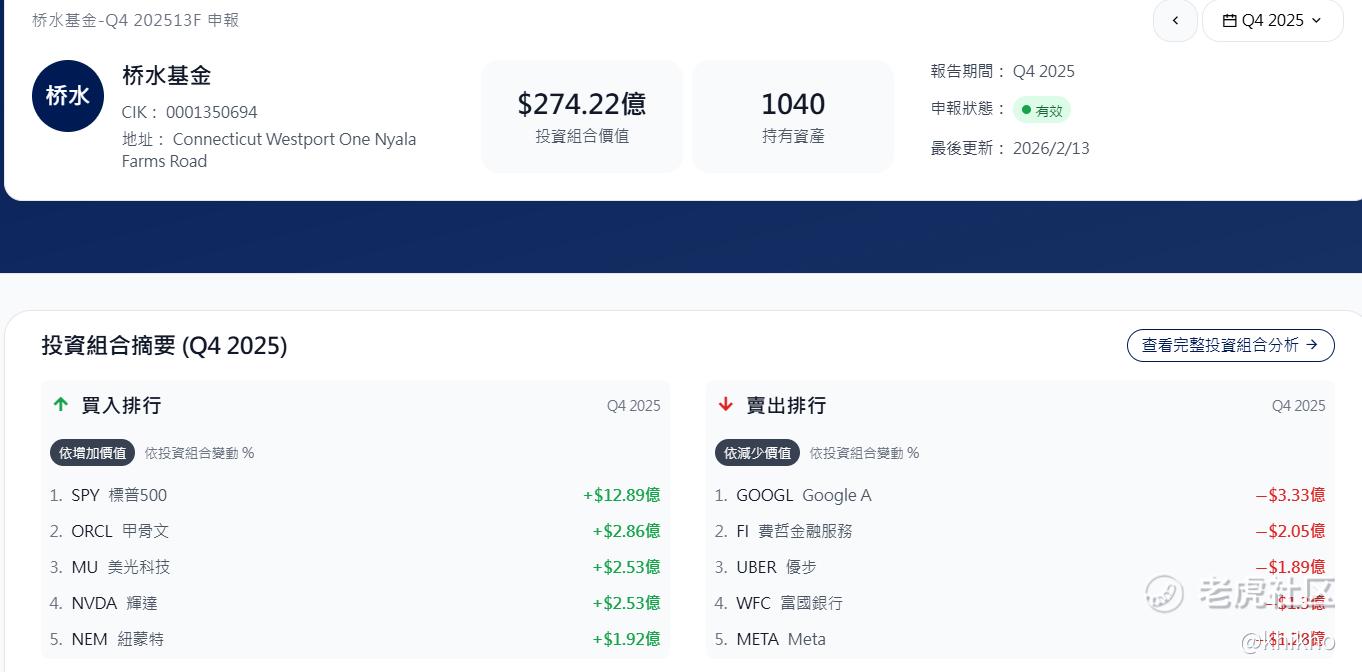Image resolution: width=1362 pixels, height=672 pixels.
Task: Click the −$2.05億 value for FI
Action: coord(1291,531)
